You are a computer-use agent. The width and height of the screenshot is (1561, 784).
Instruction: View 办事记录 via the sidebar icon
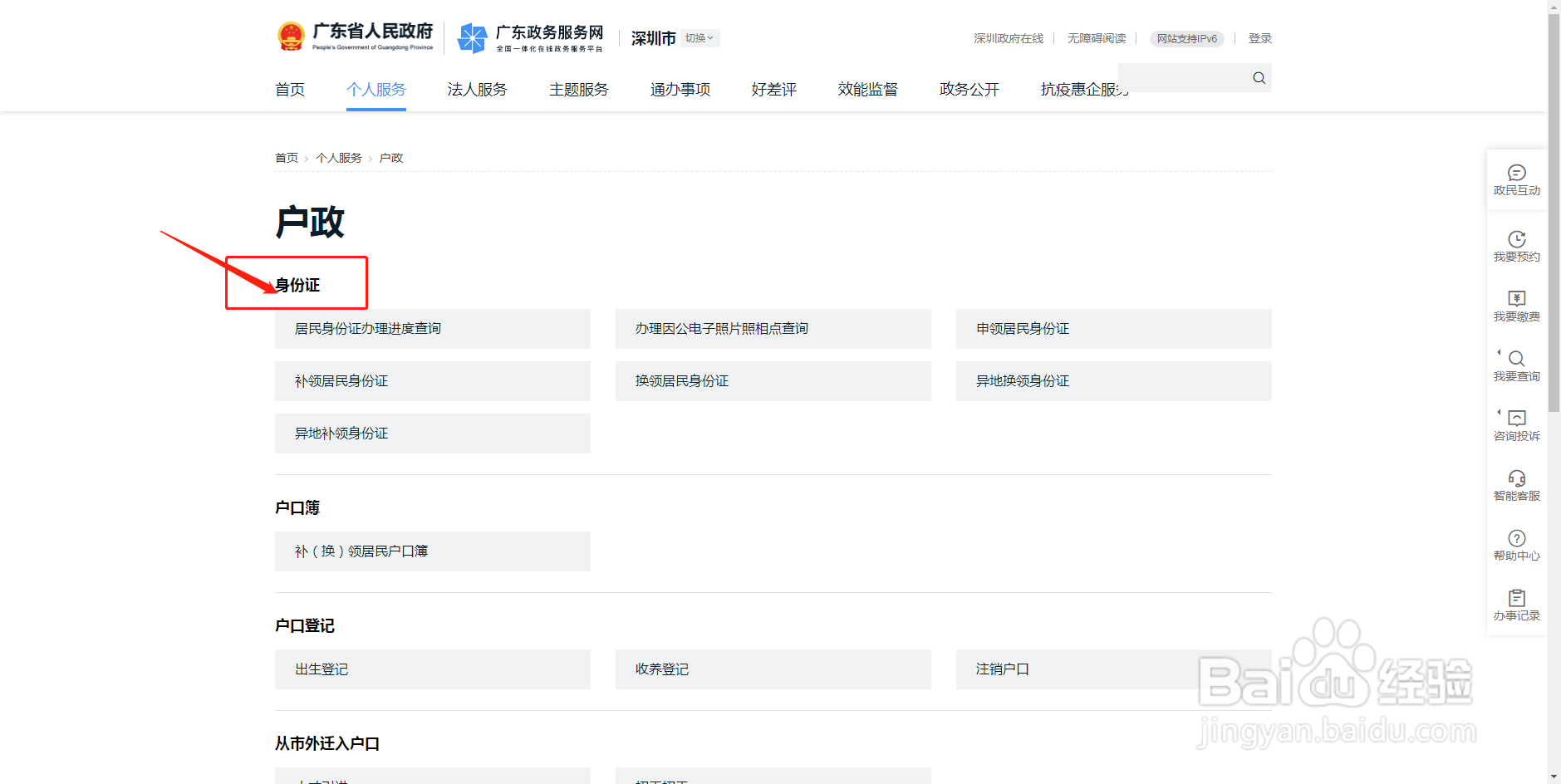pyautogui.click(x=1516, y=605)
